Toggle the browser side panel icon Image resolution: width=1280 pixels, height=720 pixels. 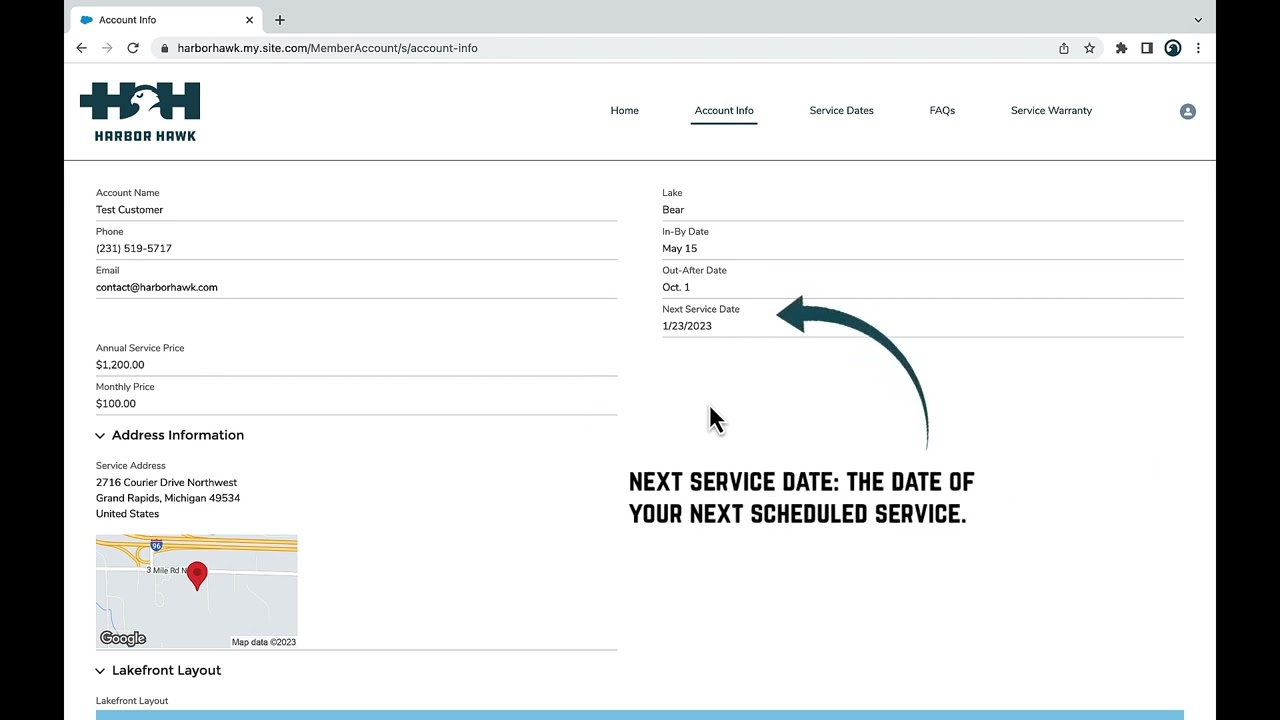point(1147,48)
